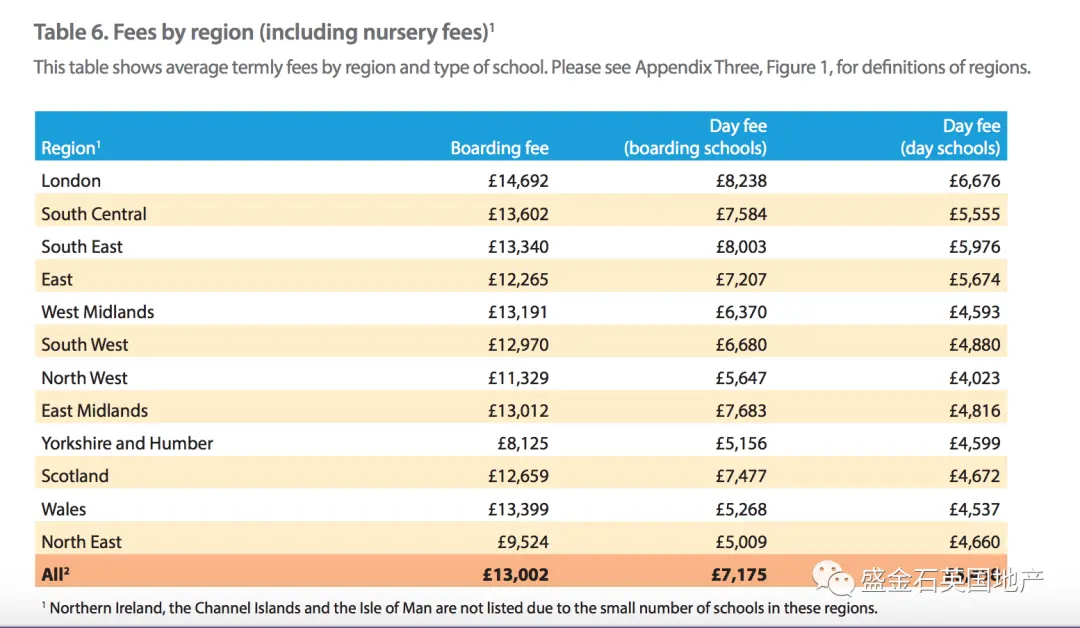Screen dimensions: 1080x628
Task: Click the WeChat logo watermark icon
Action: (x=833, y=578)
